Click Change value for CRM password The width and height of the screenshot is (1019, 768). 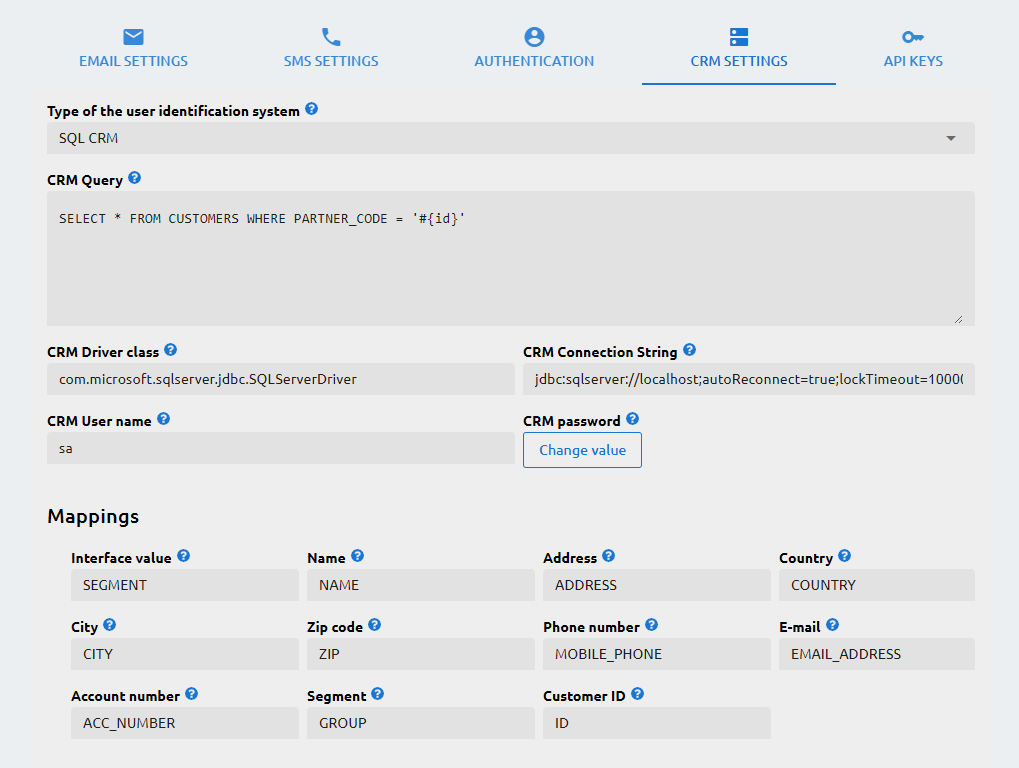click(x=582, y=450)
